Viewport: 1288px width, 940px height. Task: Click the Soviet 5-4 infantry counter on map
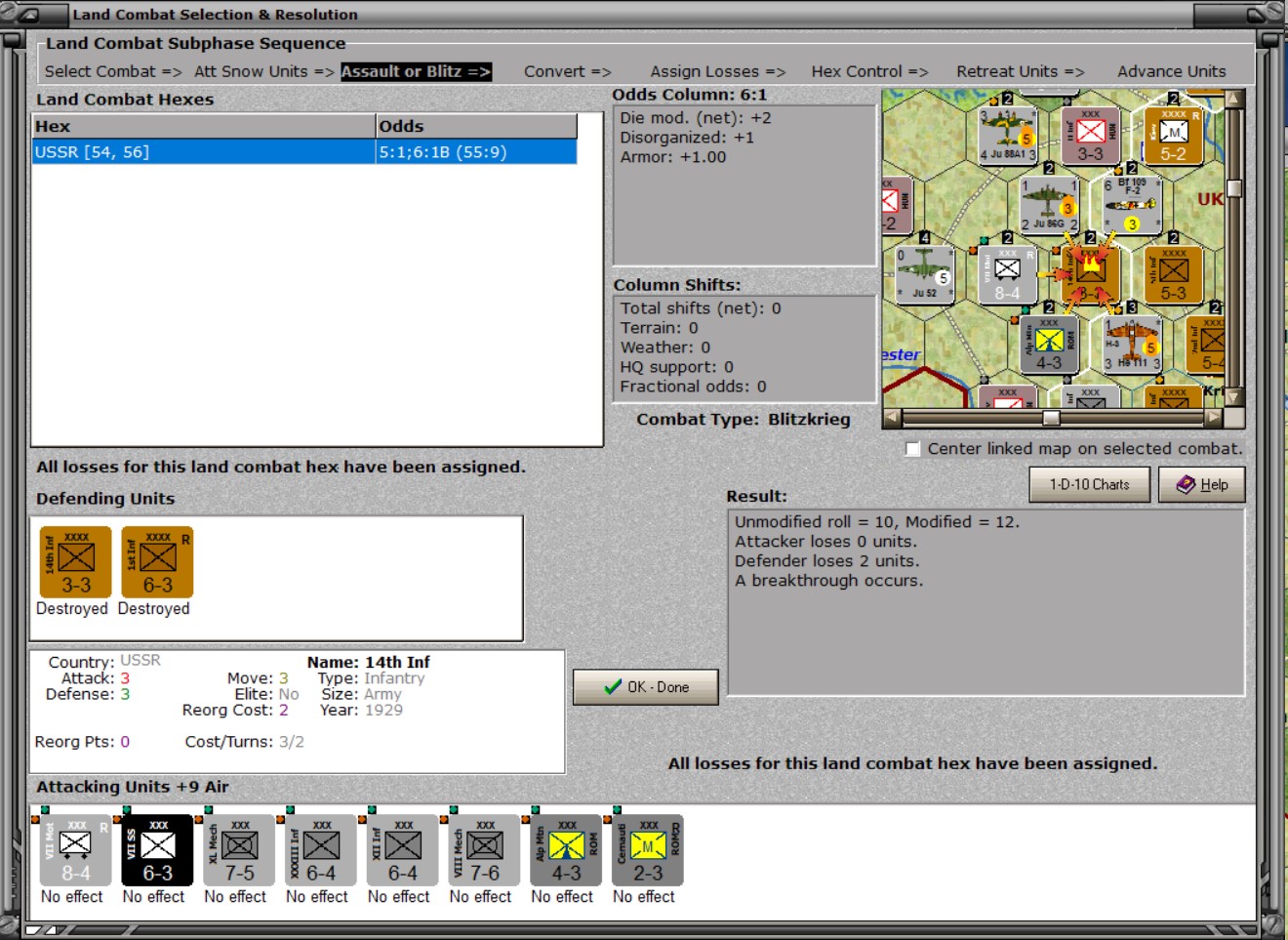(x=1206, y=345)
